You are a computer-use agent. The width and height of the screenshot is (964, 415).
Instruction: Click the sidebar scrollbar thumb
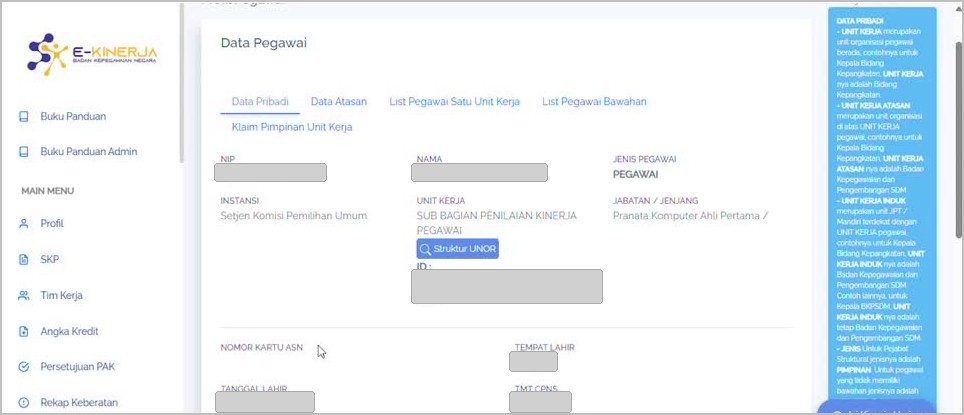(181, 83)
